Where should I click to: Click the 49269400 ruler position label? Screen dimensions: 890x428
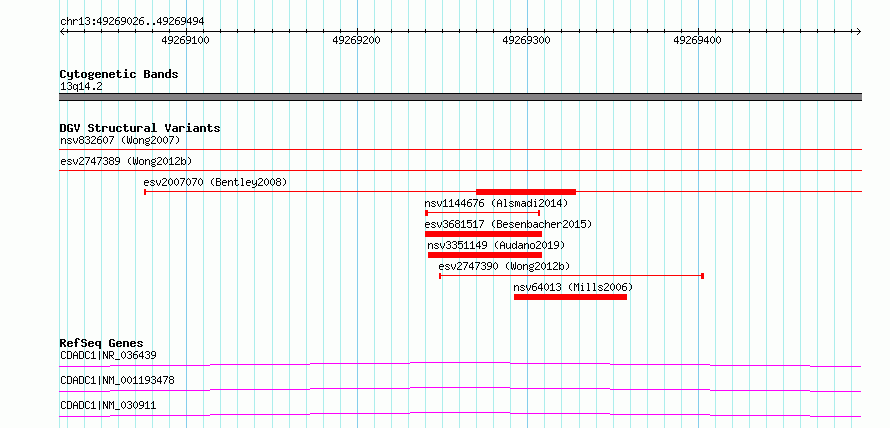tap(698, 40)
